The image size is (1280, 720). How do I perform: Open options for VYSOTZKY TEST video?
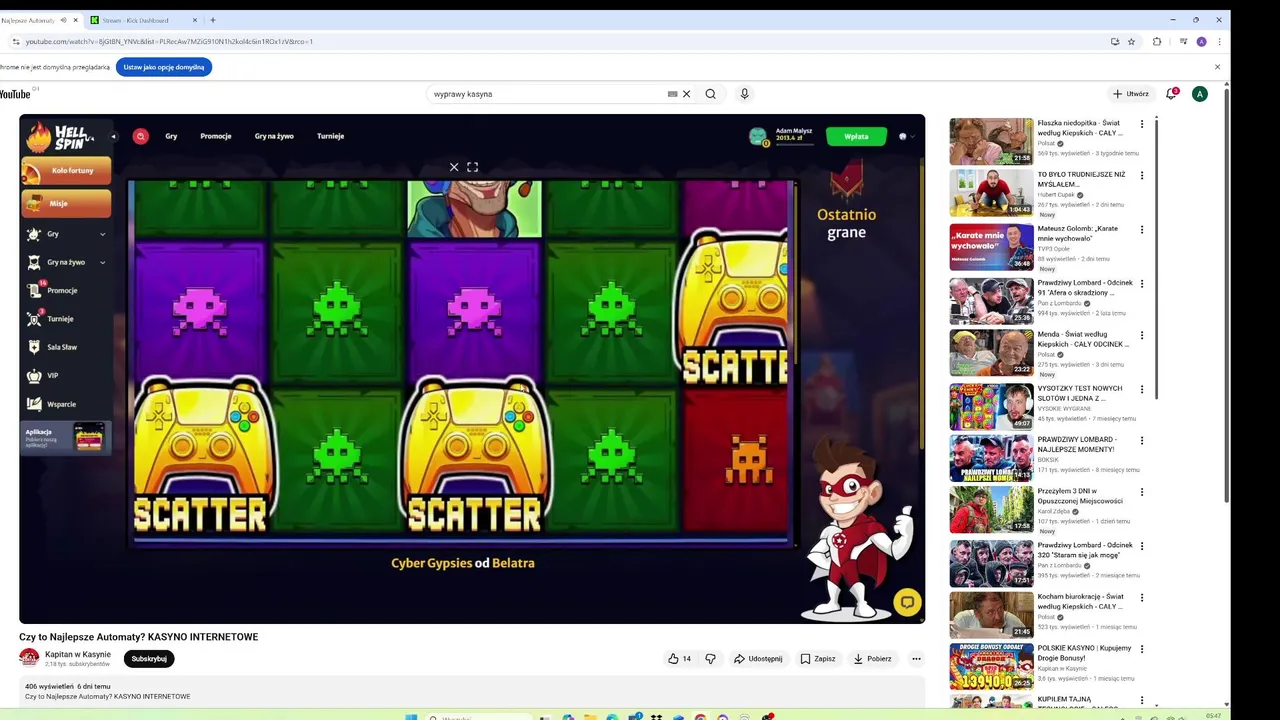[1142, 389]
